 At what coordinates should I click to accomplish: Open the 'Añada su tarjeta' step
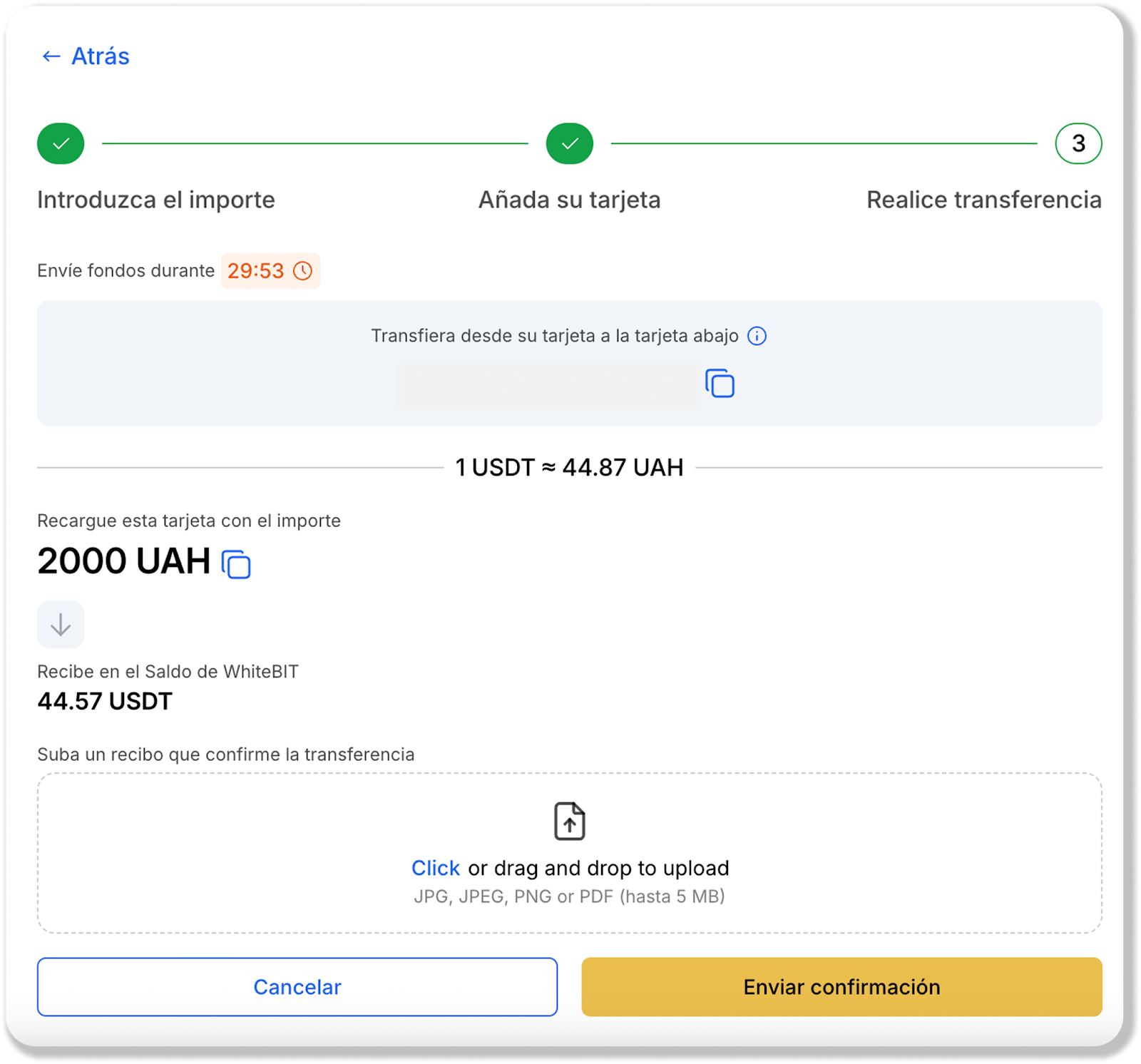coord(569,200)
